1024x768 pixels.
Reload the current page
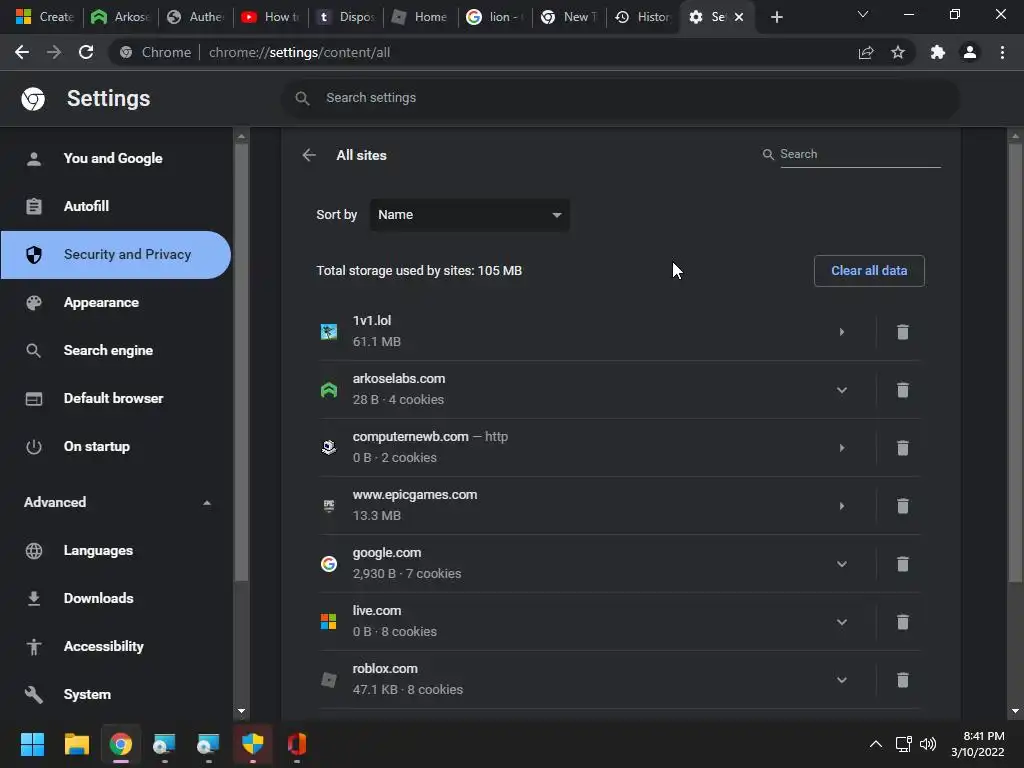[86, 52]
